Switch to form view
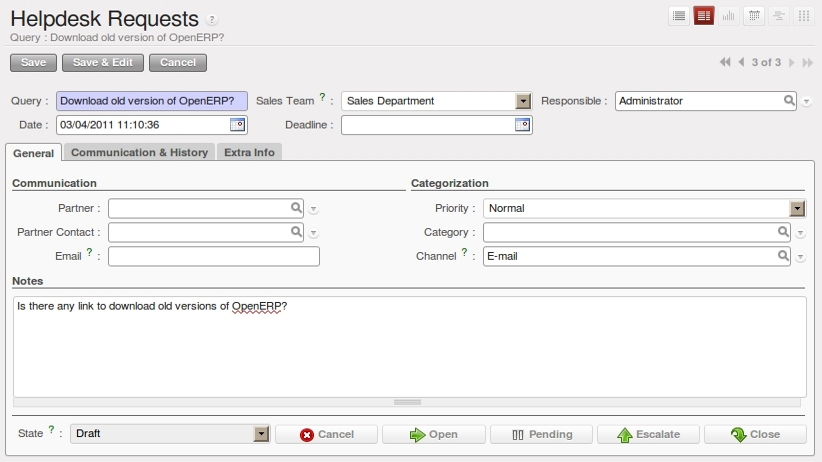The height and width of the screenshot is (462, 822). [x=704, y=16]
